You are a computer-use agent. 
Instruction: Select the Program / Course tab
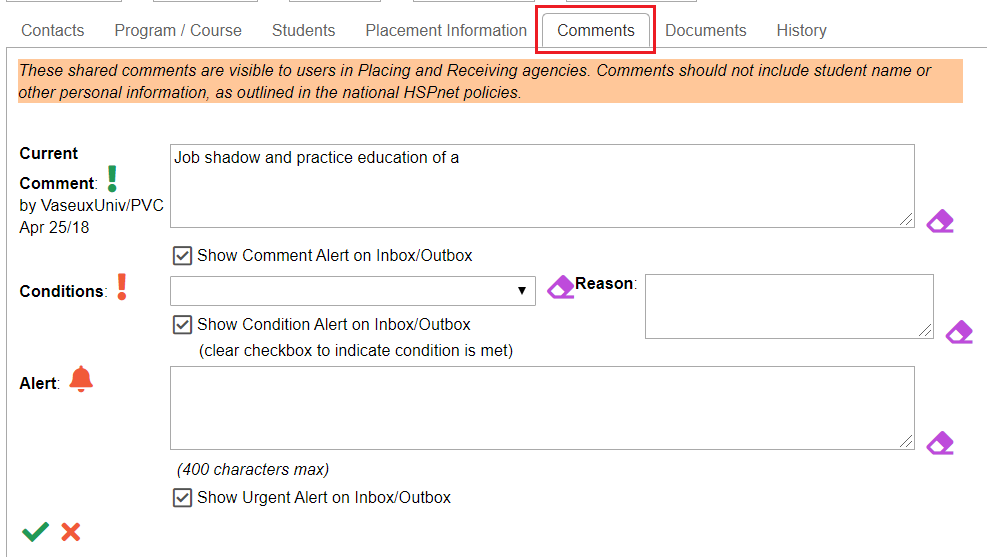coord(178,30)
